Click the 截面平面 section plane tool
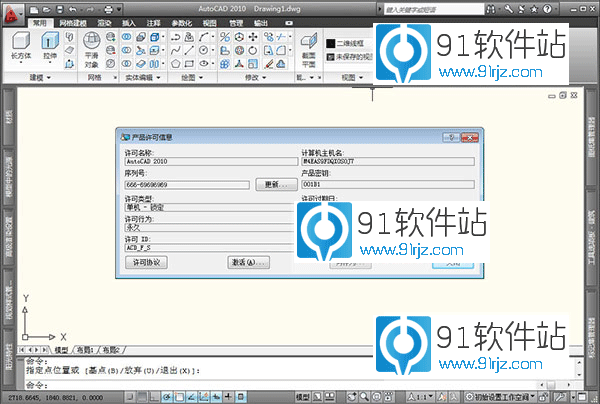The height and width of the screenshot is (404, 600). click(x=308, y=50)
